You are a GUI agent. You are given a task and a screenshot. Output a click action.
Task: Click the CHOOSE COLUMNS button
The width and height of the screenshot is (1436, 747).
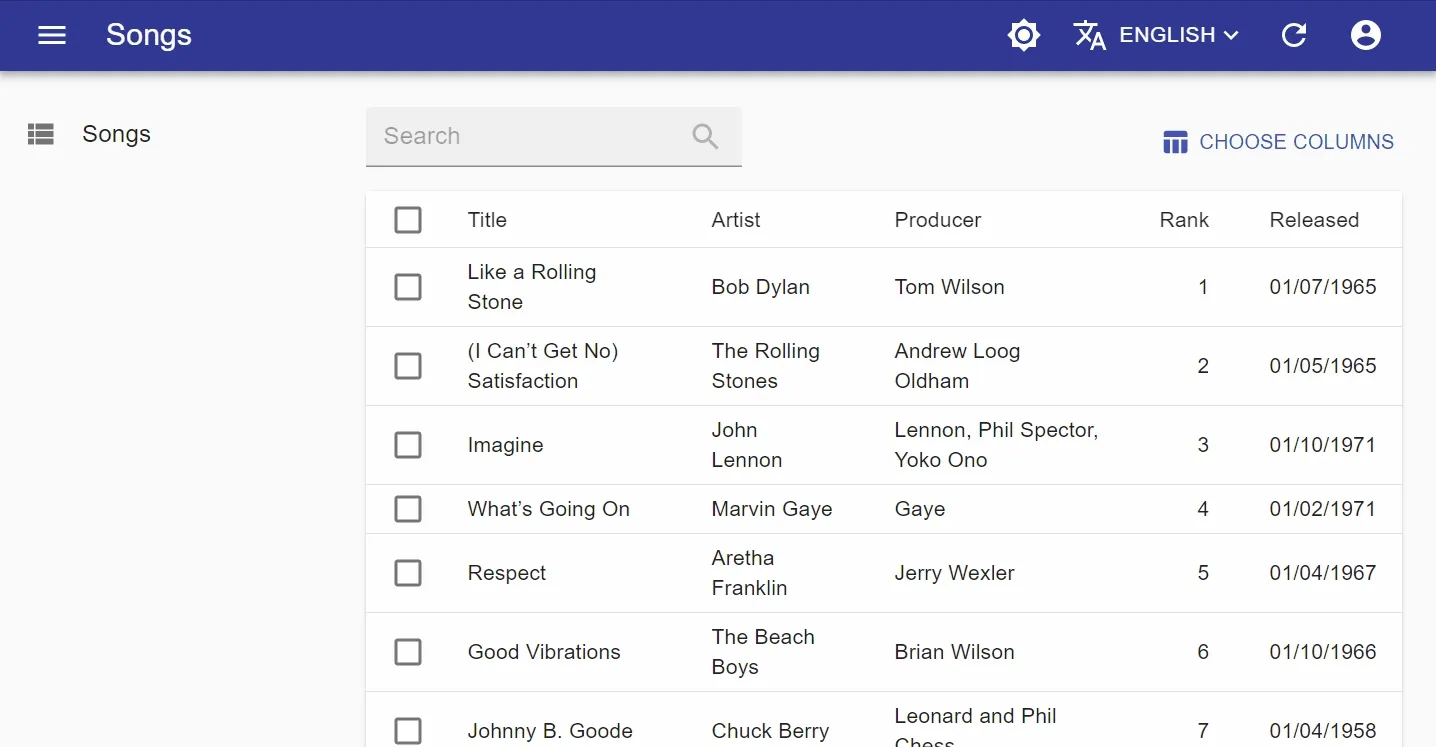pyautogui.click(x=1278, y=142)
